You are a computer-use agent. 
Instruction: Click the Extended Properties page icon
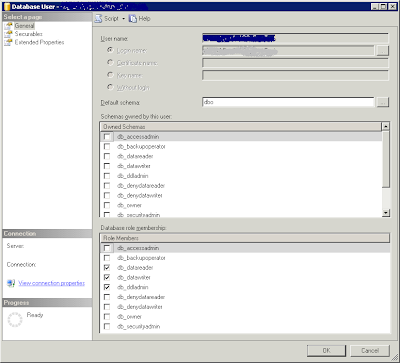[x=9, y=42]
